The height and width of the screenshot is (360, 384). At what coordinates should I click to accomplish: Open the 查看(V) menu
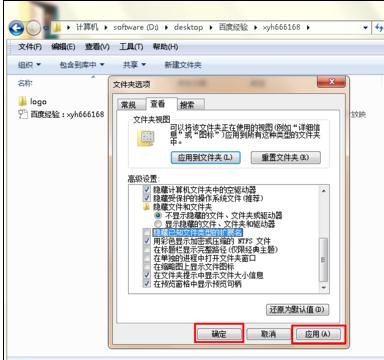[97, 47]
